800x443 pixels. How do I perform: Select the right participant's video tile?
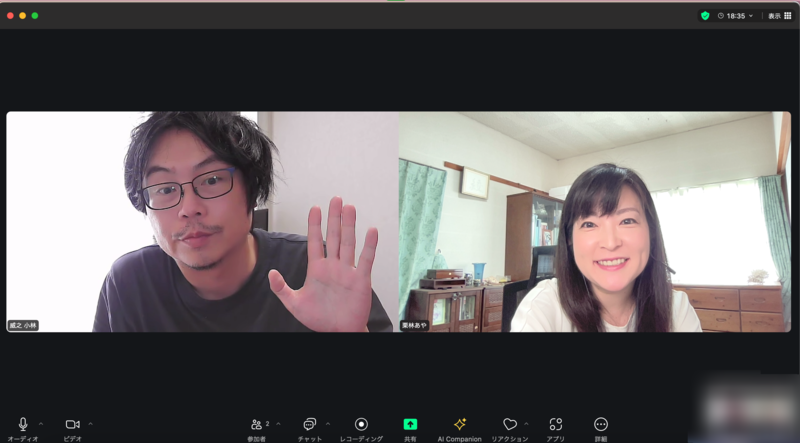point(596,221)
